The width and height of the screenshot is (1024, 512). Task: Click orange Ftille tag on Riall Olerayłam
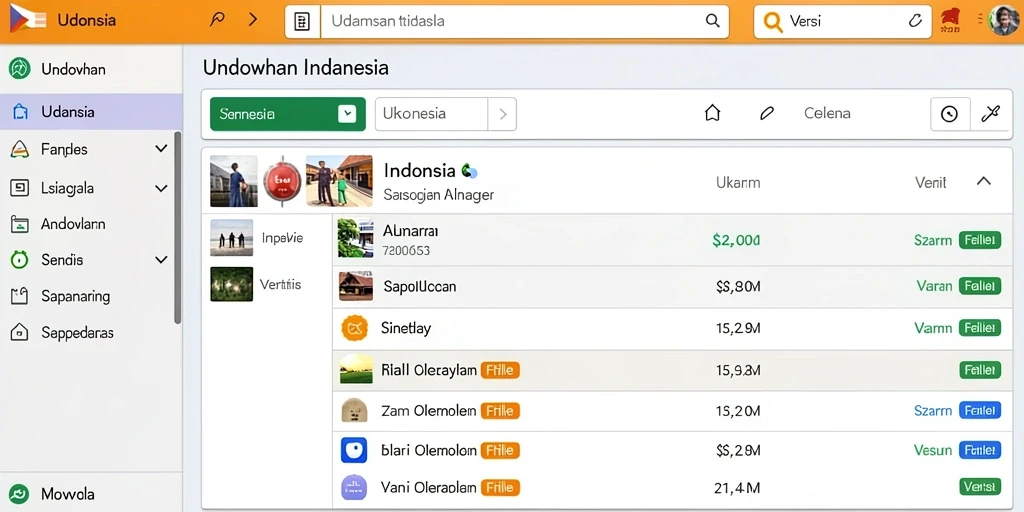(500, 370)
